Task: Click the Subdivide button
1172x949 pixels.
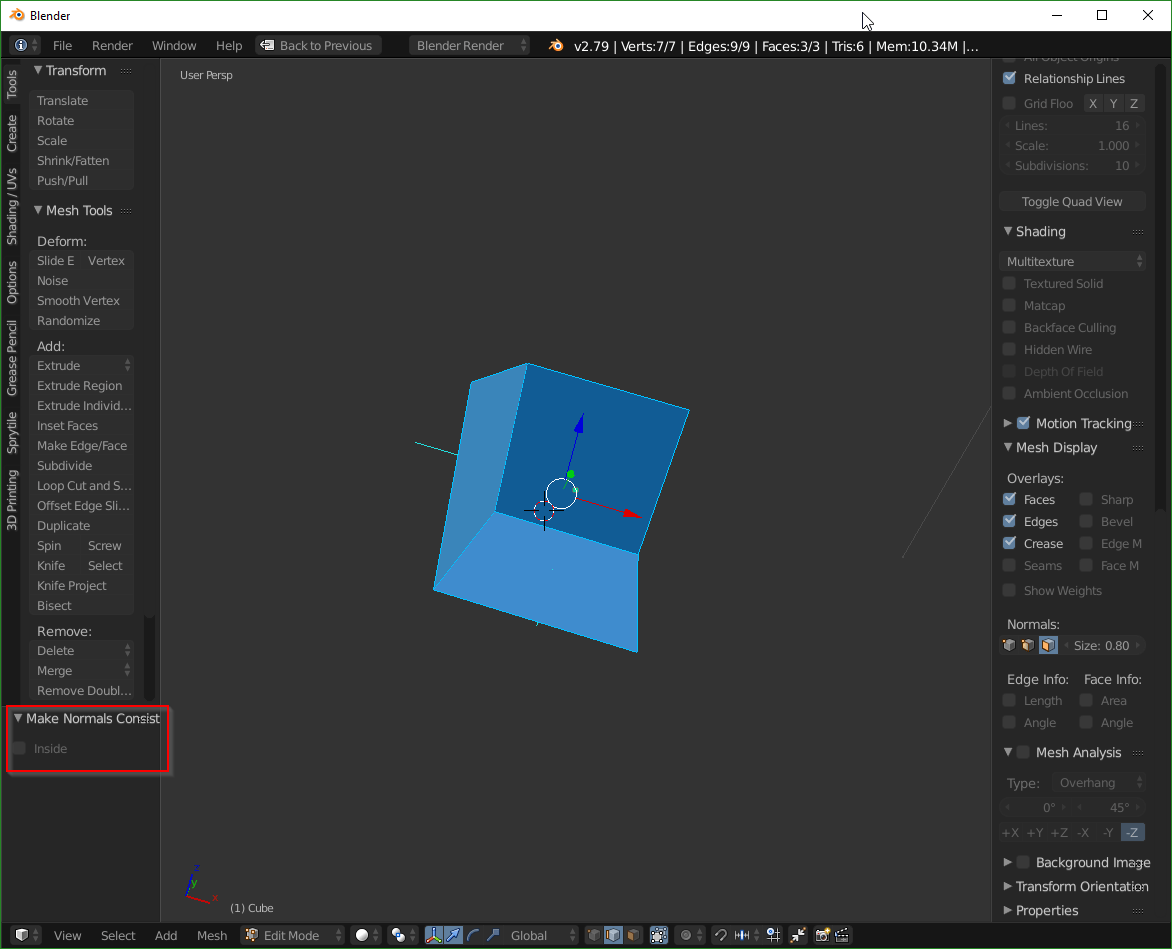Action: [x=64, y=465]
